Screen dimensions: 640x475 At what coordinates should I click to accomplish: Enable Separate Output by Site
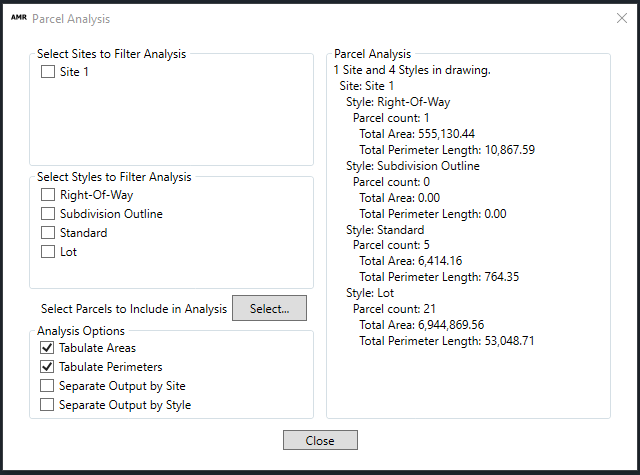pyautogui.click(x=48, y=386)
